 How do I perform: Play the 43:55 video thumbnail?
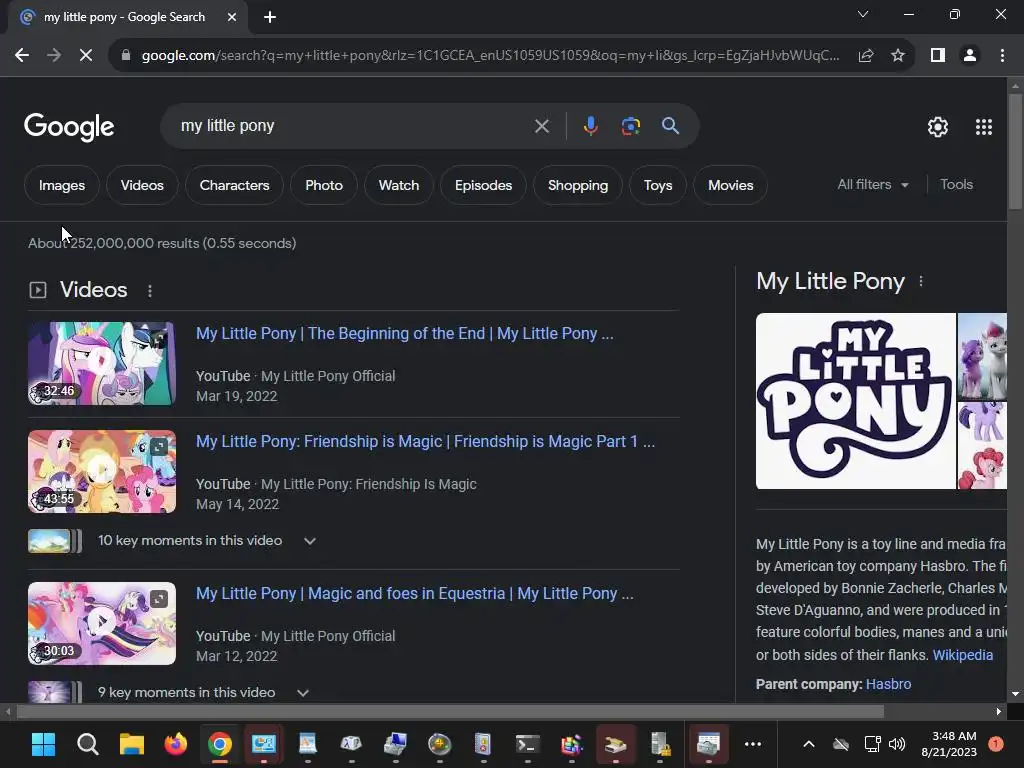tap(102, 472)
